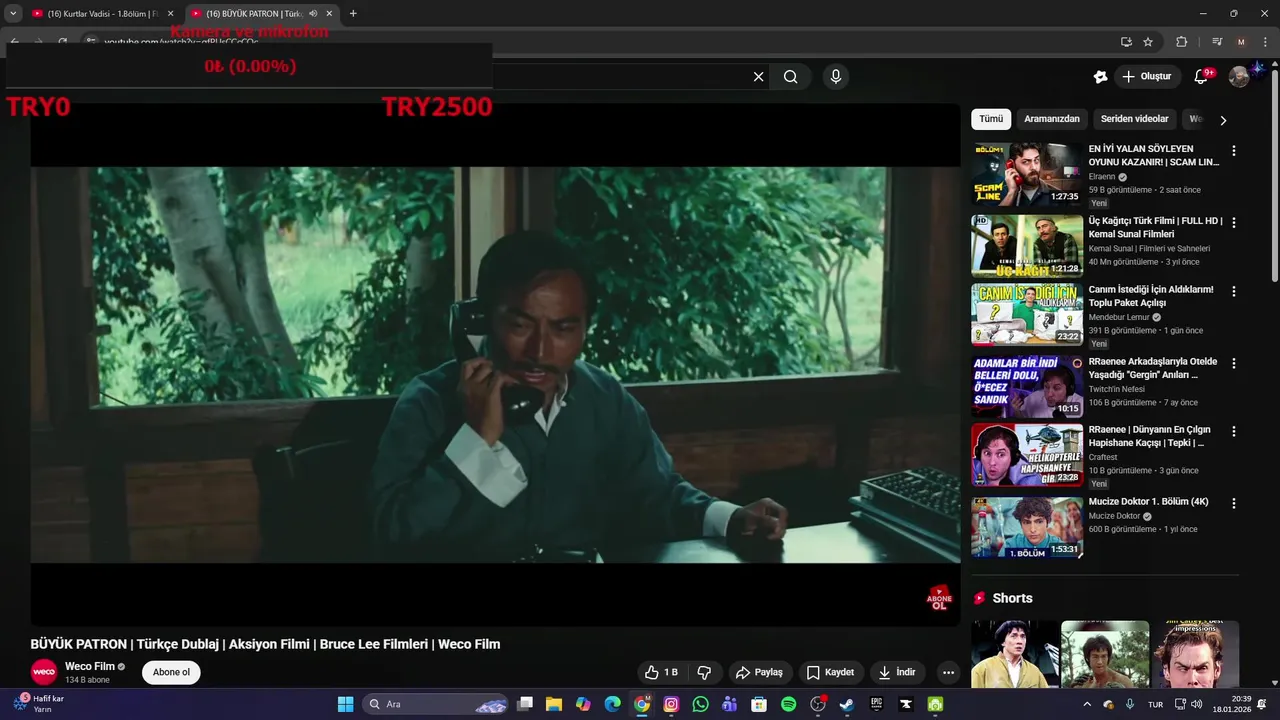This screenshot has width=1280, height=720.
Task: Click the magnifier search button
Action: tap(791, 77)
